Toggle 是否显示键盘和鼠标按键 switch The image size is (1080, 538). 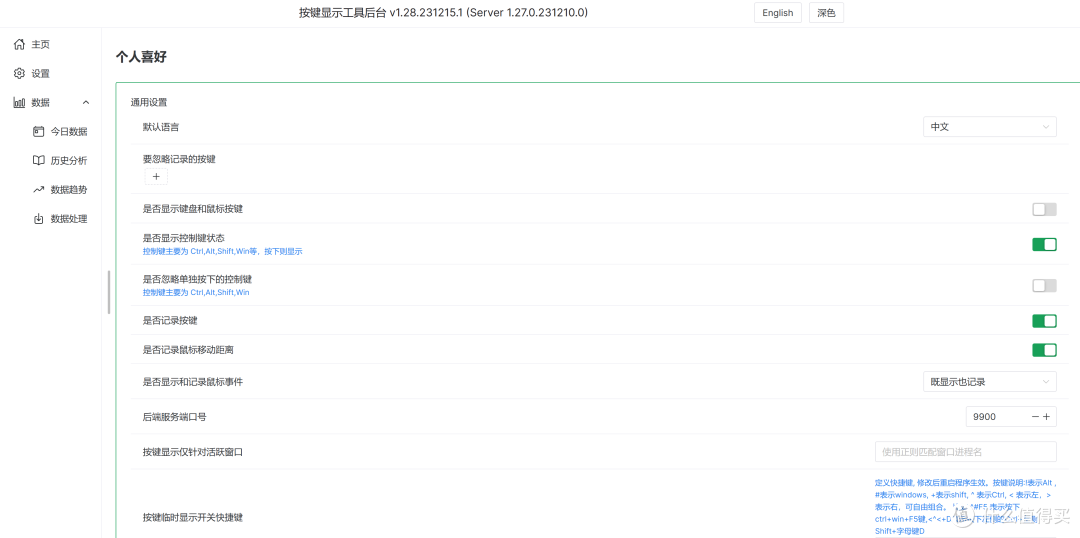[1044, 209]
